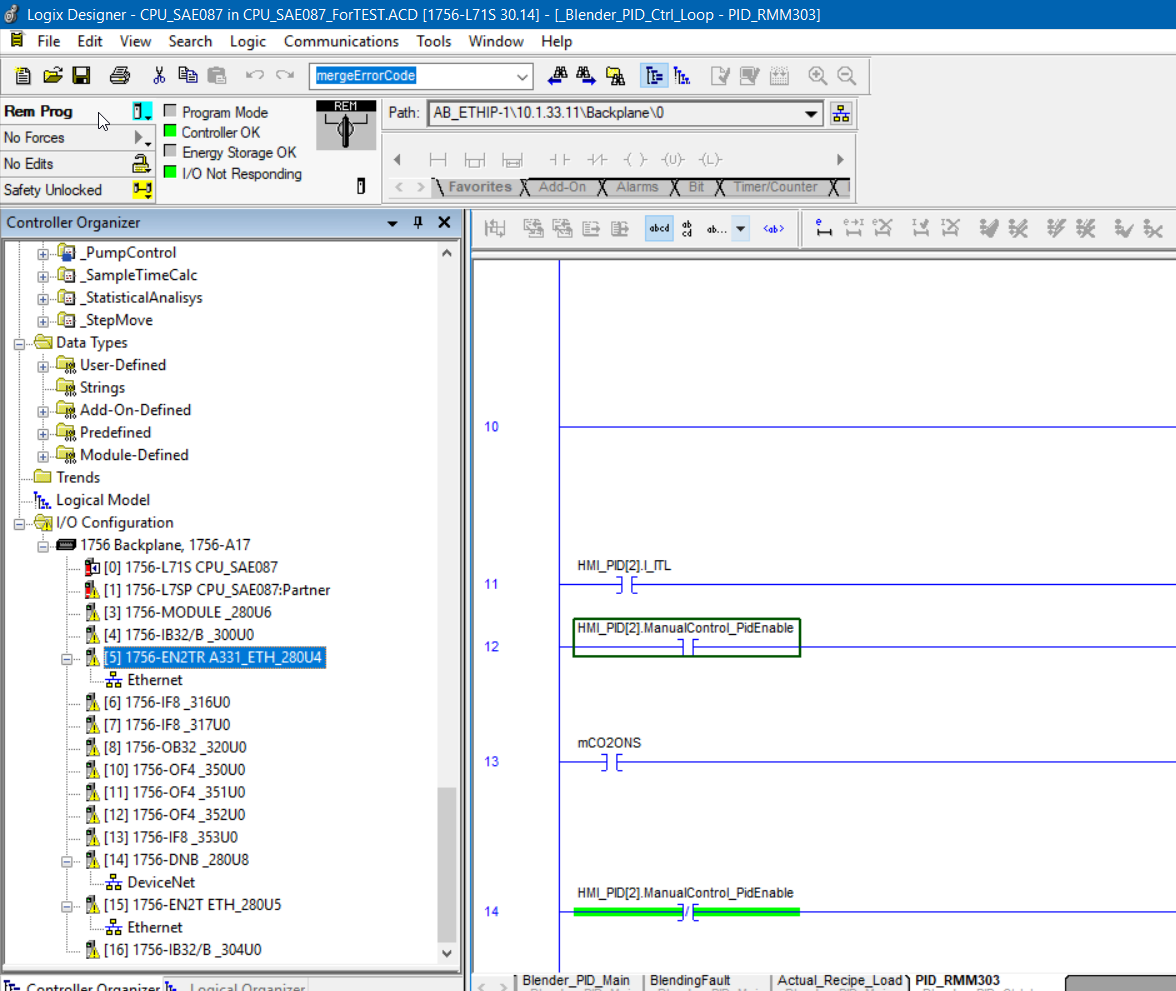Toggle the Logical Organizer toolbar icon
The image size is (1176, 991).
pos(682,76)
